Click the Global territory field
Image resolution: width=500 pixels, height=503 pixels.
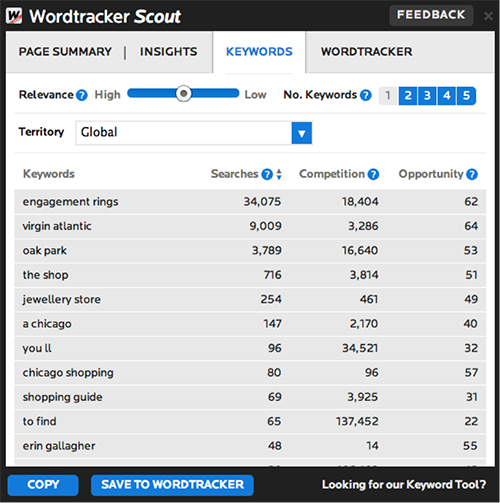[184, 133]
